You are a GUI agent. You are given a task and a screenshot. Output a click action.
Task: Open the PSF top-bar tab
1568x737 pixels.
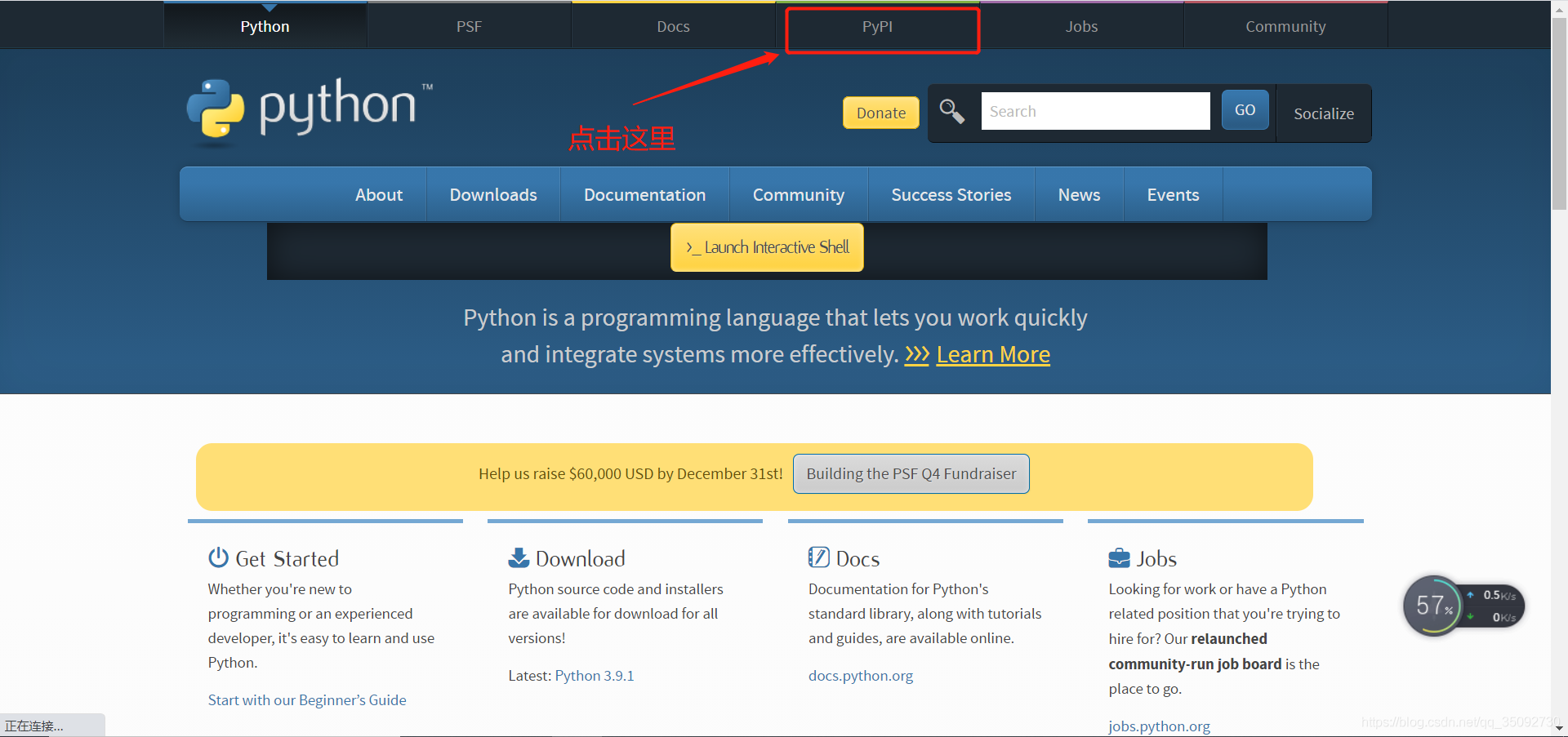click(469, 26)
